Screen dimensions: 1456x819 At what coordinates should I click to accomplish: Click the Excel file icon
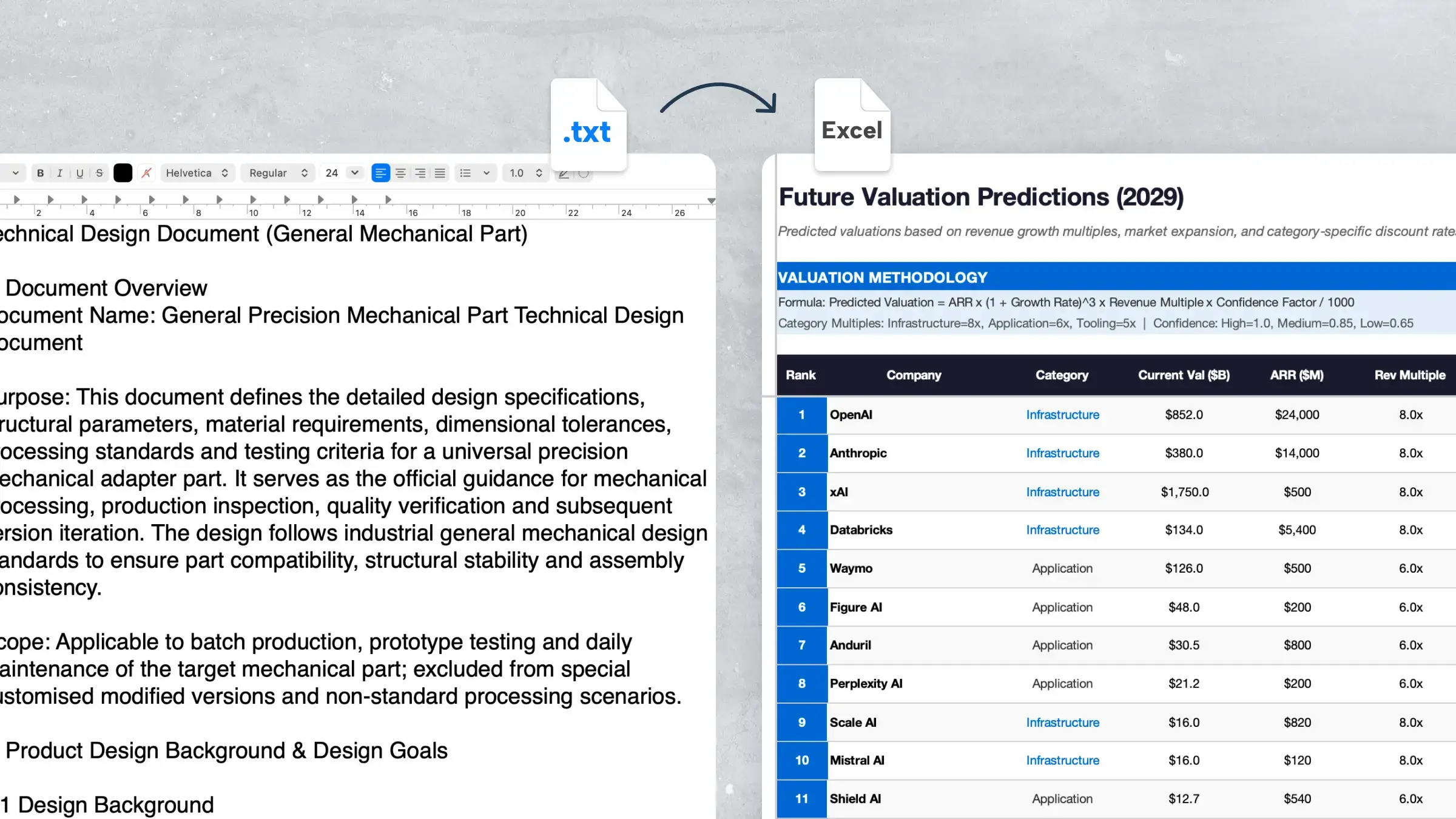pyautogui.click(x=852, y=124)
